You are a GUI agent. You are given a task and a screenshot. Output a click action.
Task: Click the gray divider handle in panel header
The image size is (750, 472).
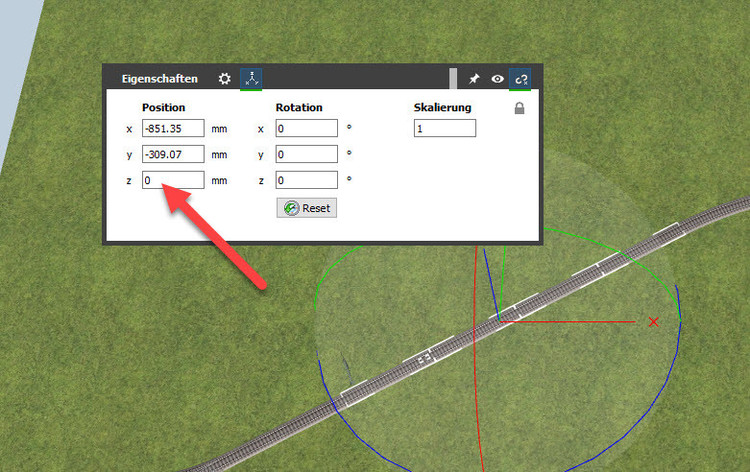[453, 78]
